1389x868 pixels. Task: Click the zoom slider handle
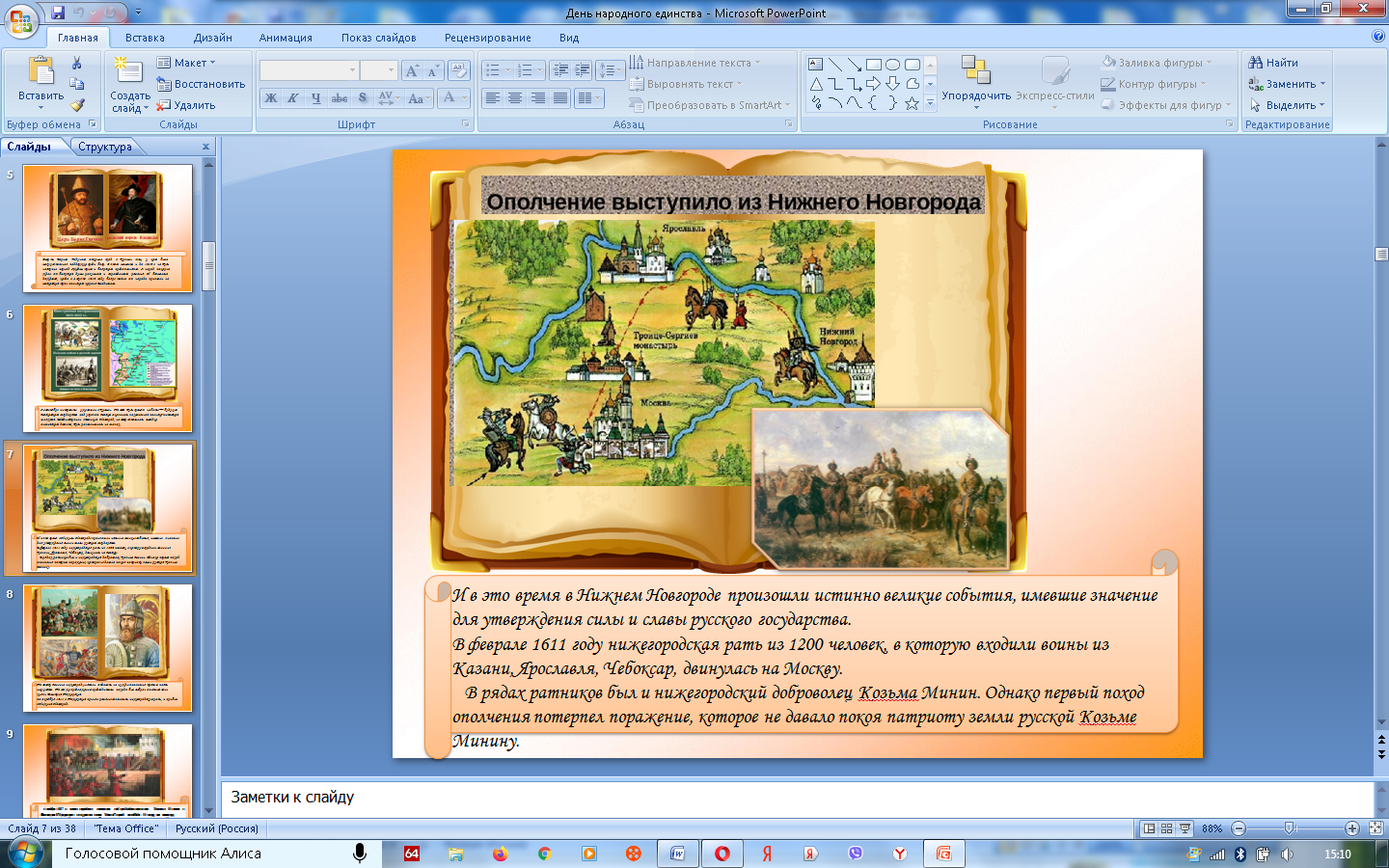pyautogui.click(x=1290, y=828)
